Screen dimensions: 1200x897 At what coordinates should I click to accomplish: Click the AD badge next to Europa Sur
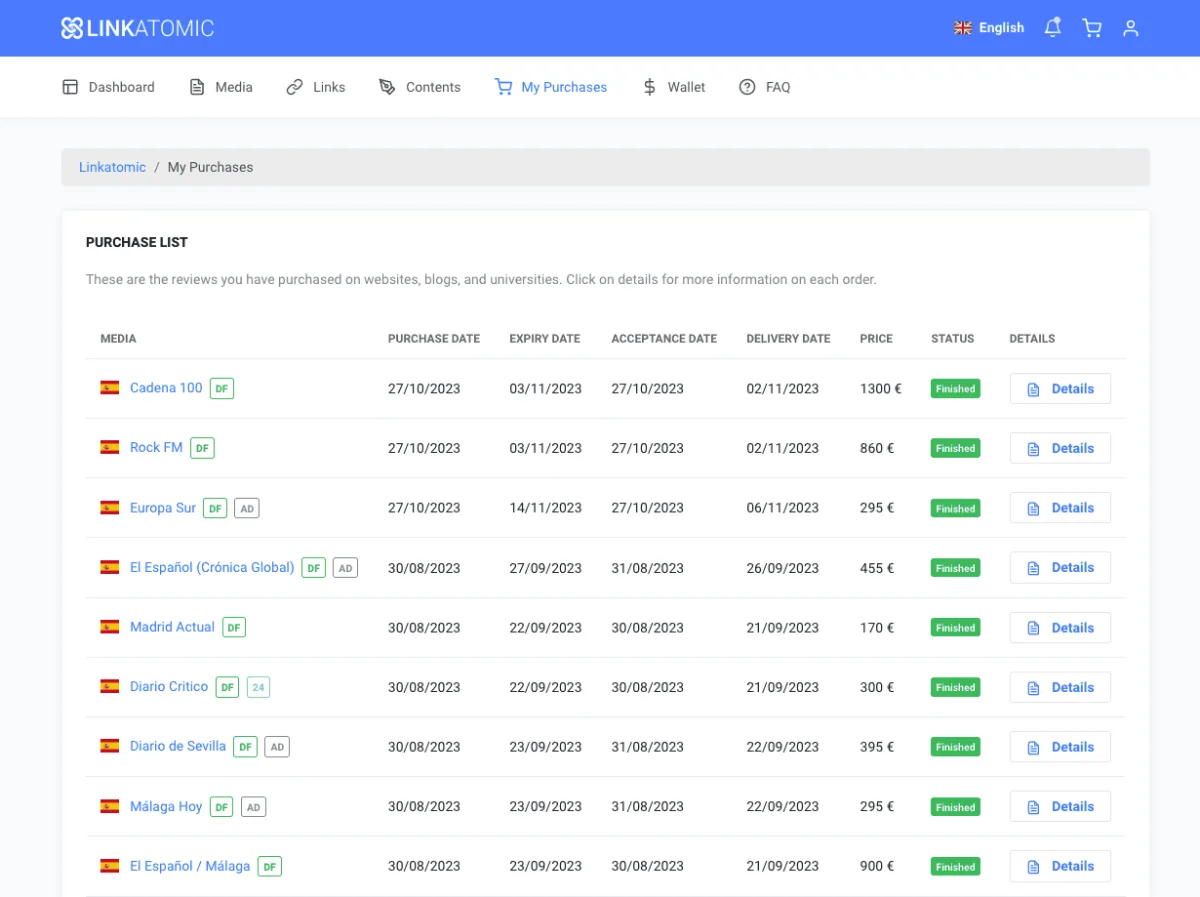click(246, 508)
